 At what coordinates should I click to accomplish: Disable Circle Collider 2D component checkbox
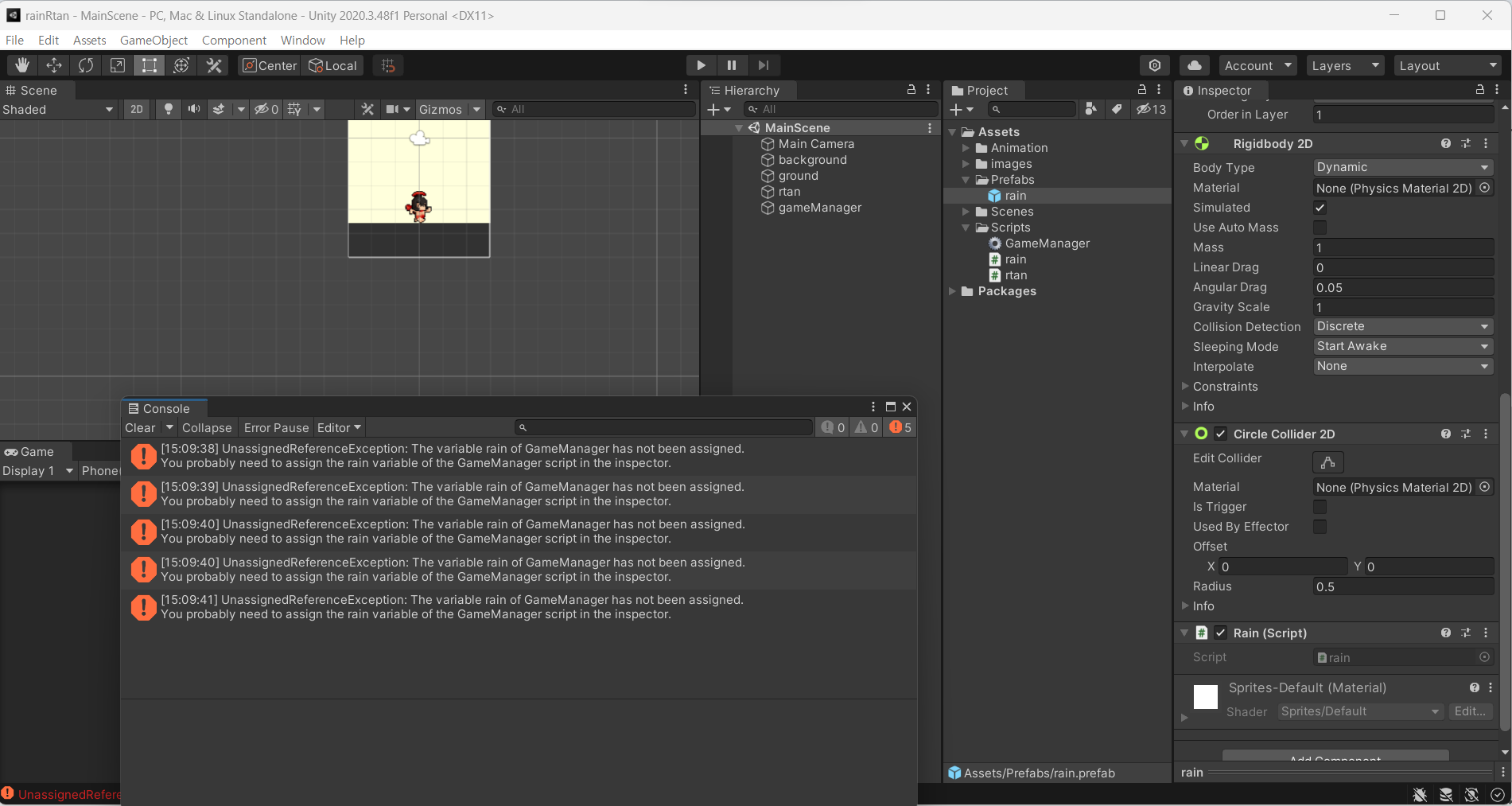(1221, 434)
